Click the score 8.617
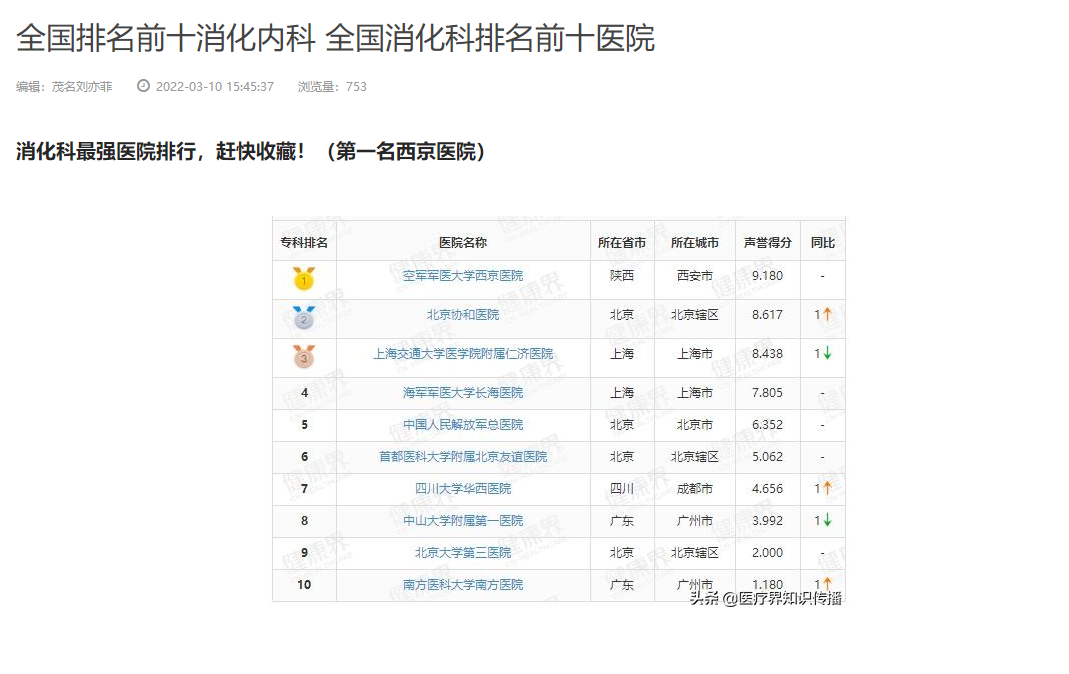 pos(768,314)
